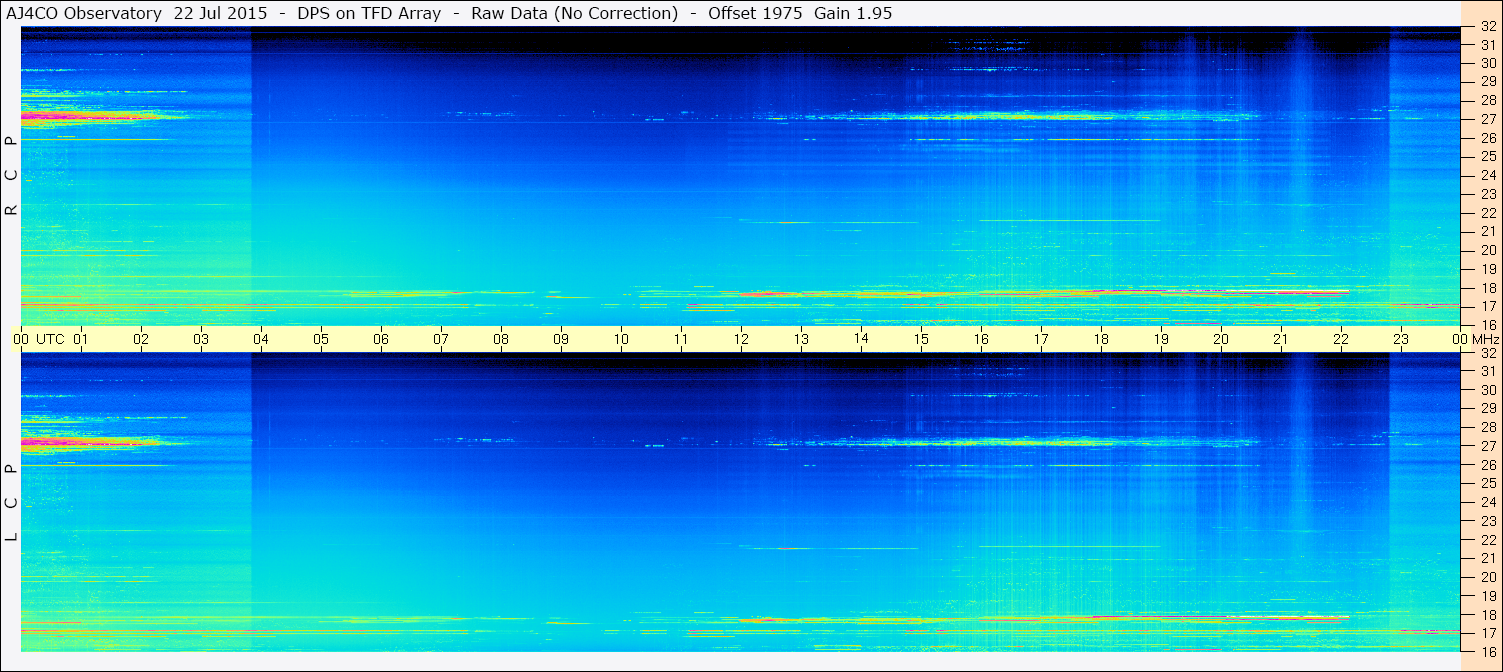Click hour marker '15' on the time axis
1503x672 pixels.
[921, 339]
